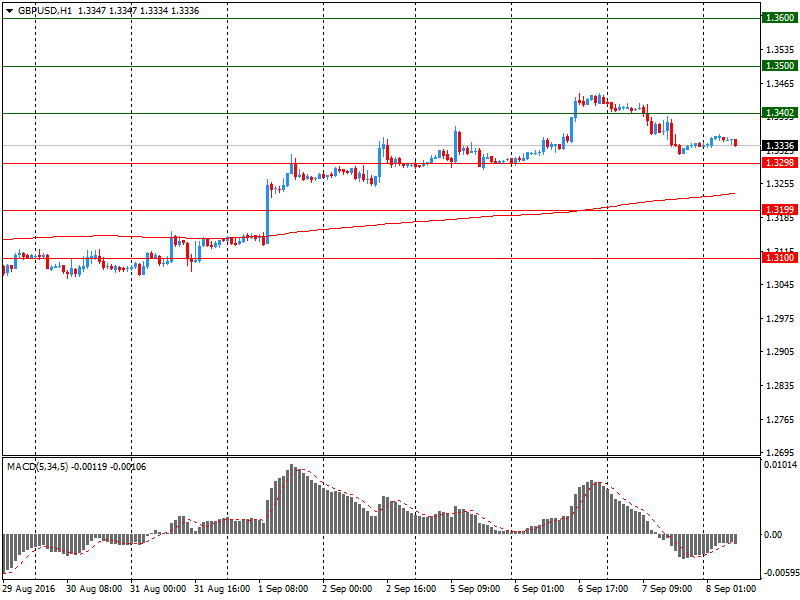Click the 1.3100 red price level label

coord(780,258)
